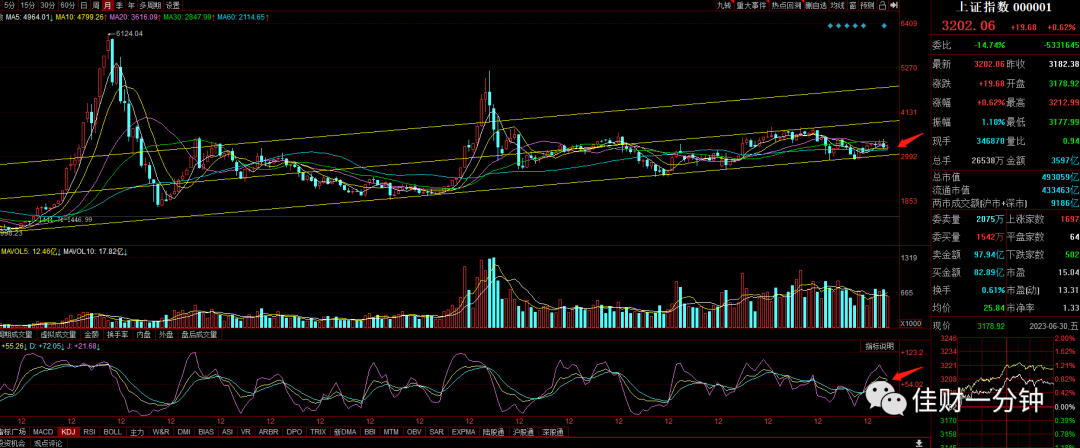The height and width of the screenshot is (448, 1080).
Task: Click the download arrow icon at bottom right
Action: pyautogui.click(x=919, y=442)
